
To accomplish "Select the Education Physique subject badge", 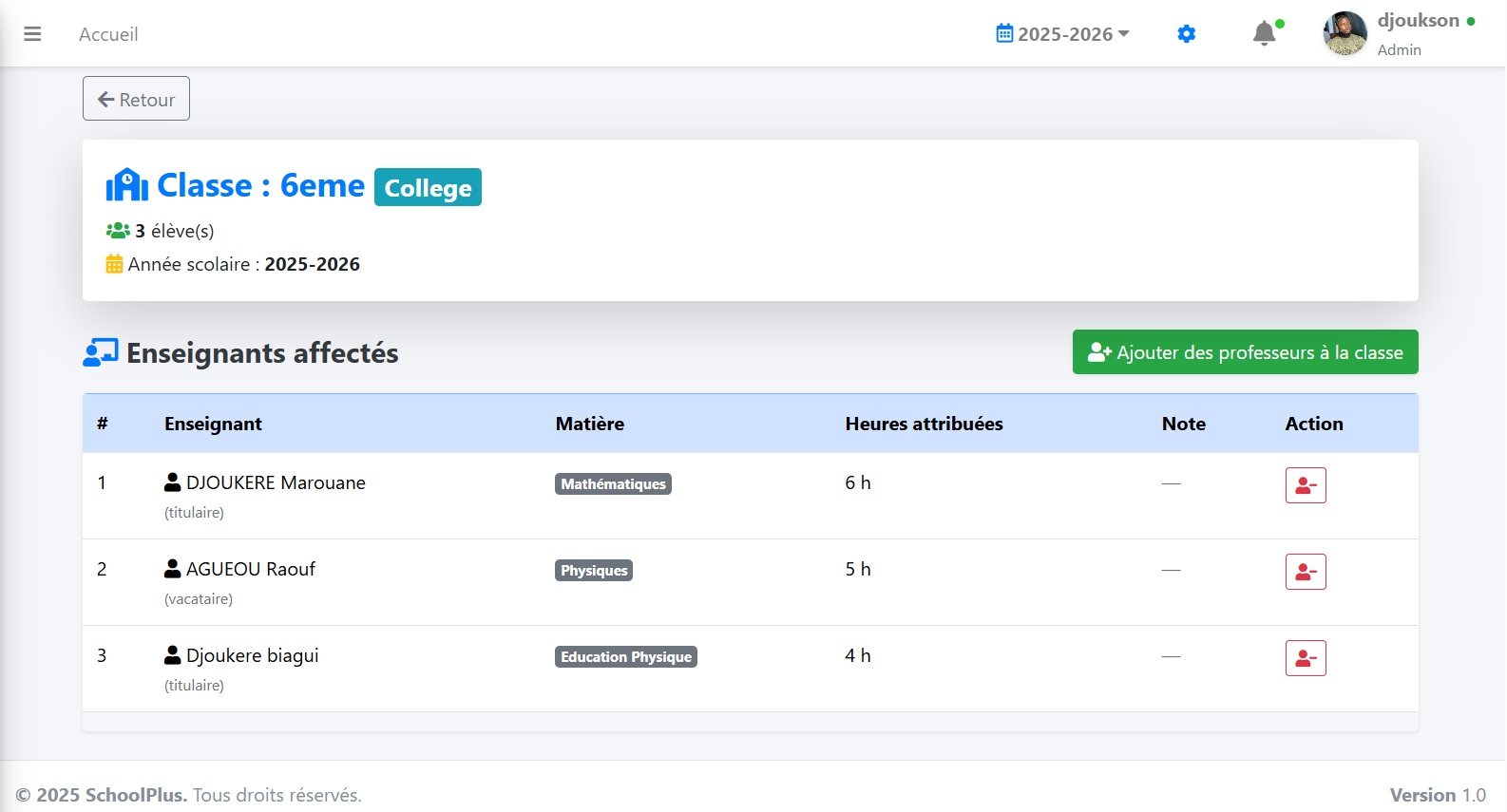I will [x=626, y=657].
